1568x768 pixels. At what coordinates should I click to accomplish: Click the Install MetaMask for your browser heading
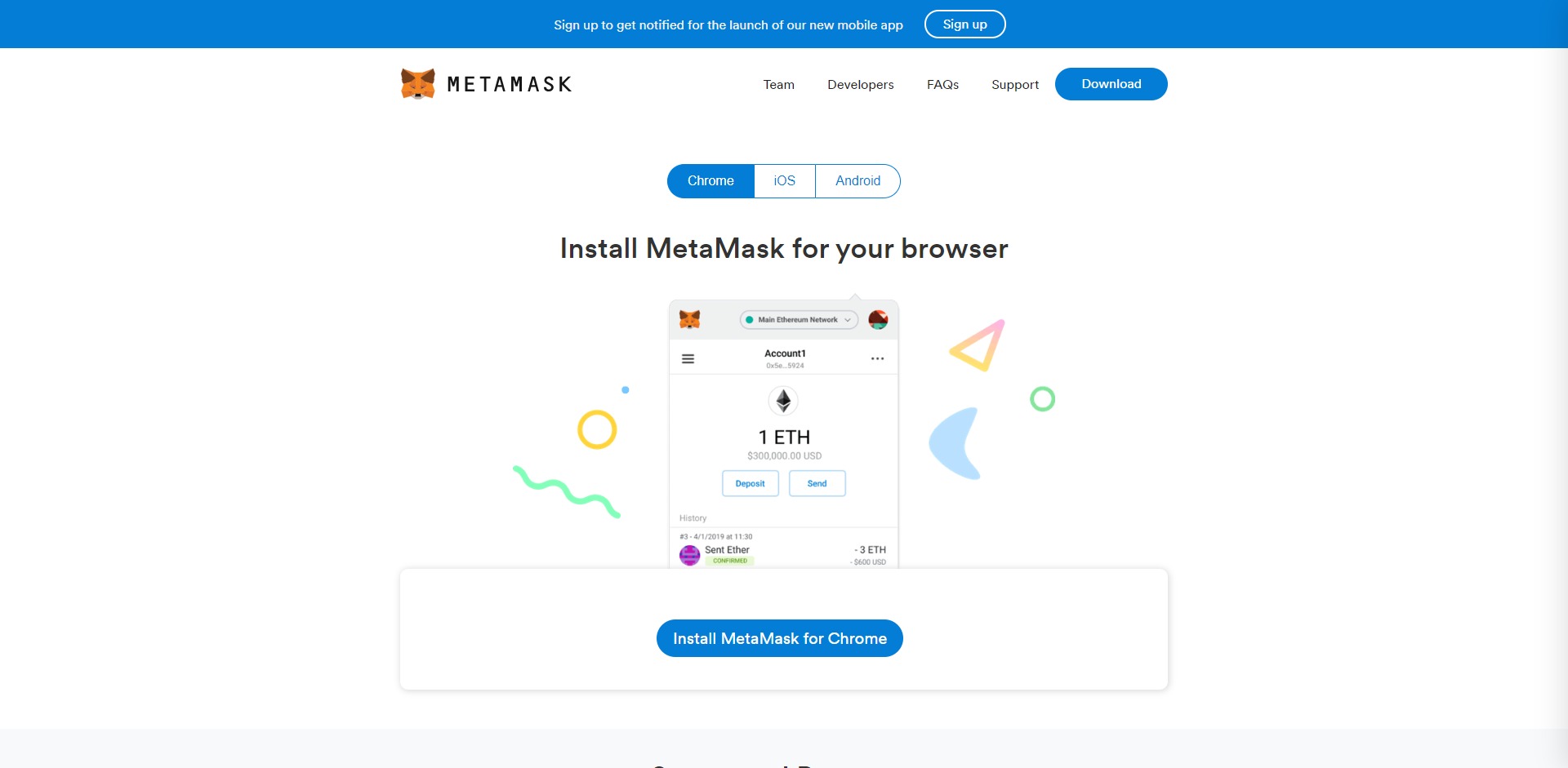tap(784, 248)
